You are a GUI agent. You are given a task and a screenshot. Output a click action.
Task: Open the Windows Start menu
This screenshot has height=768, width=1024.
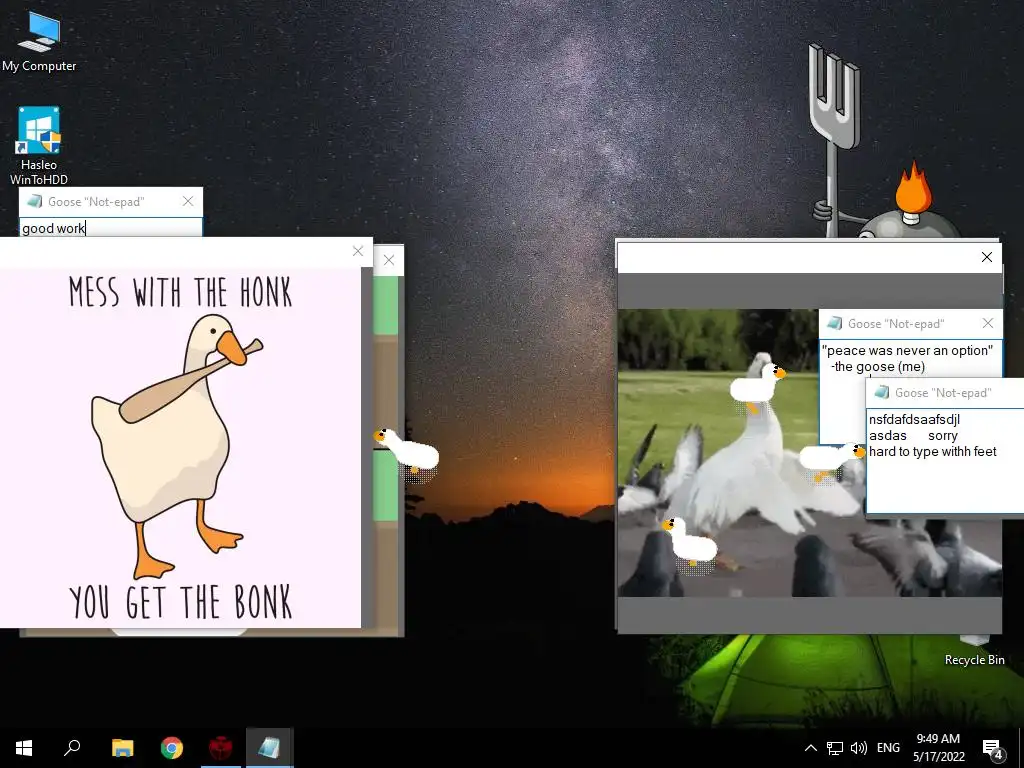(24, 748)
